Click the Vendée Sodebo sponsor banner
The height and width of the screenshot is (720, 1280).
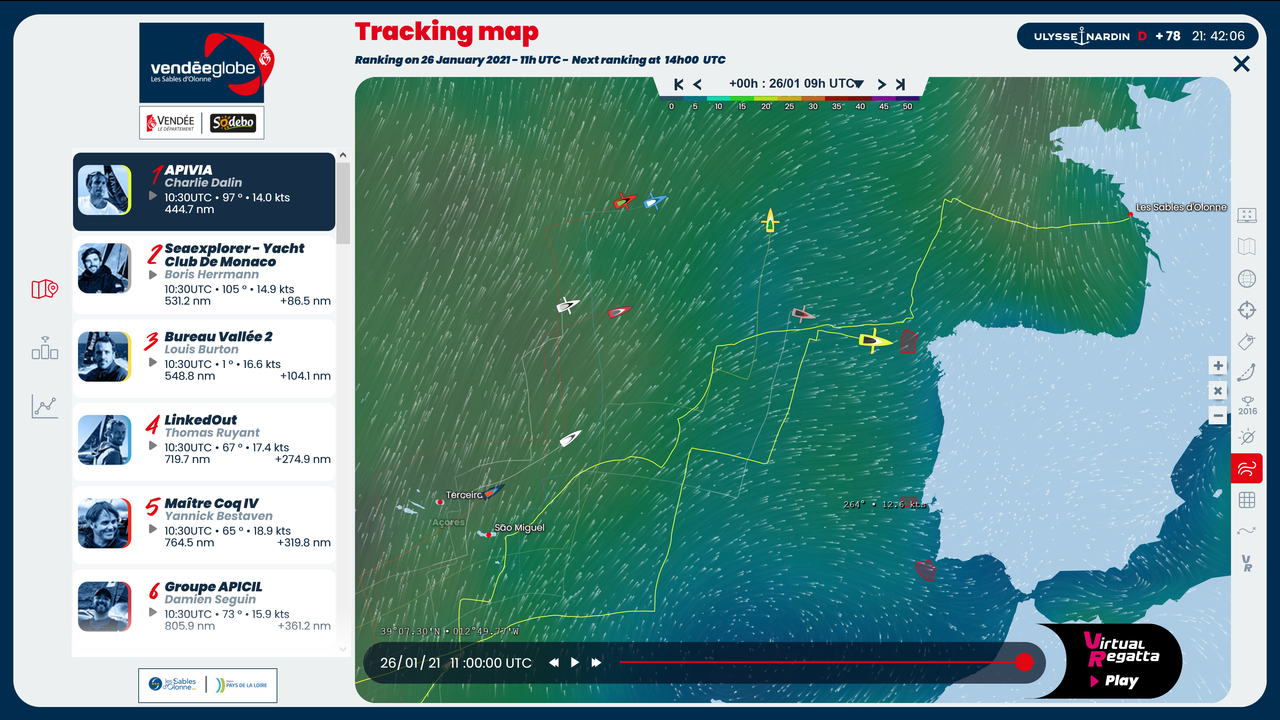pos(202,123)
